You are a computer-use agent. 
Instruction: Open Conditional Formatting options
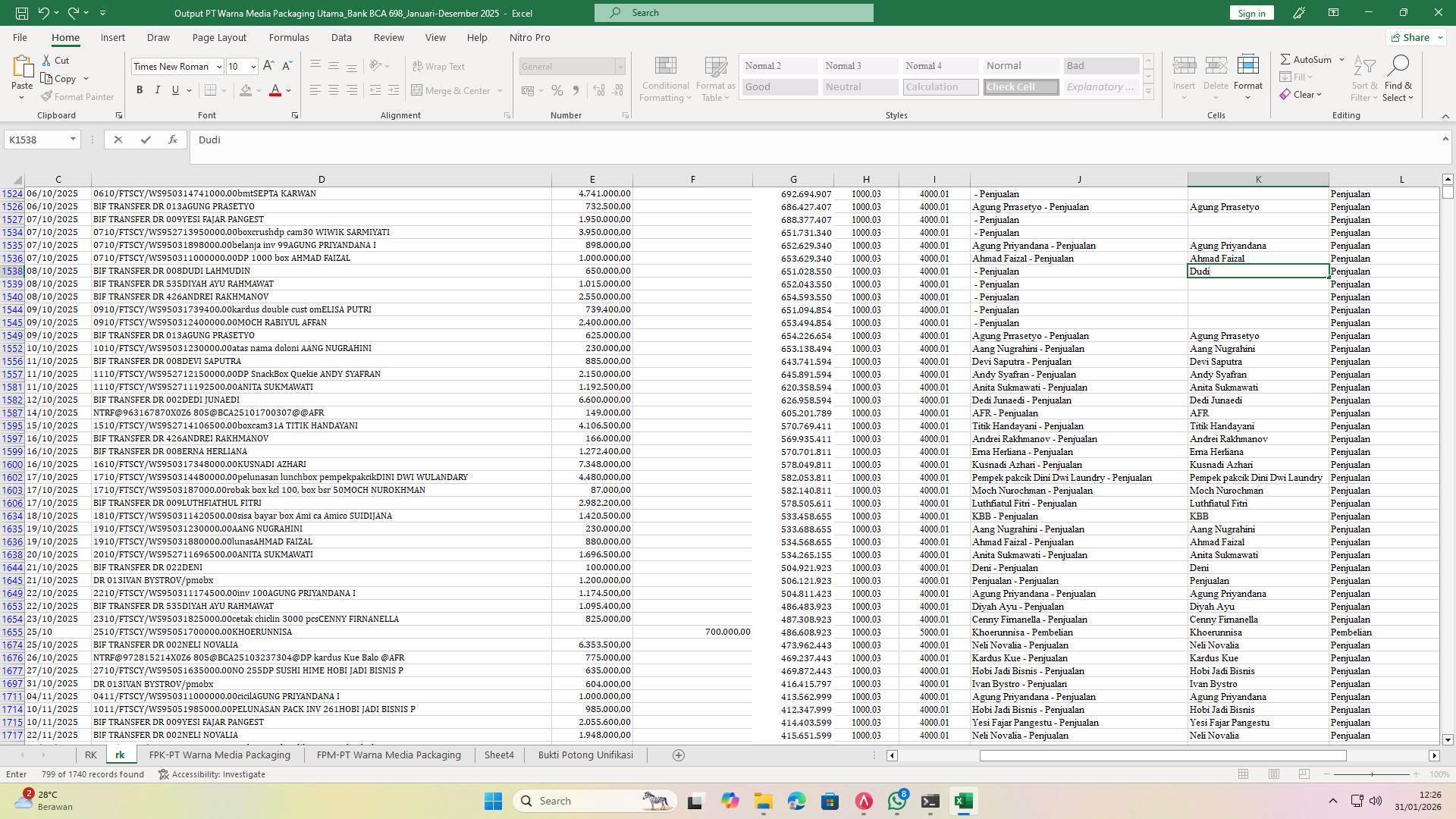coord(665,77)
